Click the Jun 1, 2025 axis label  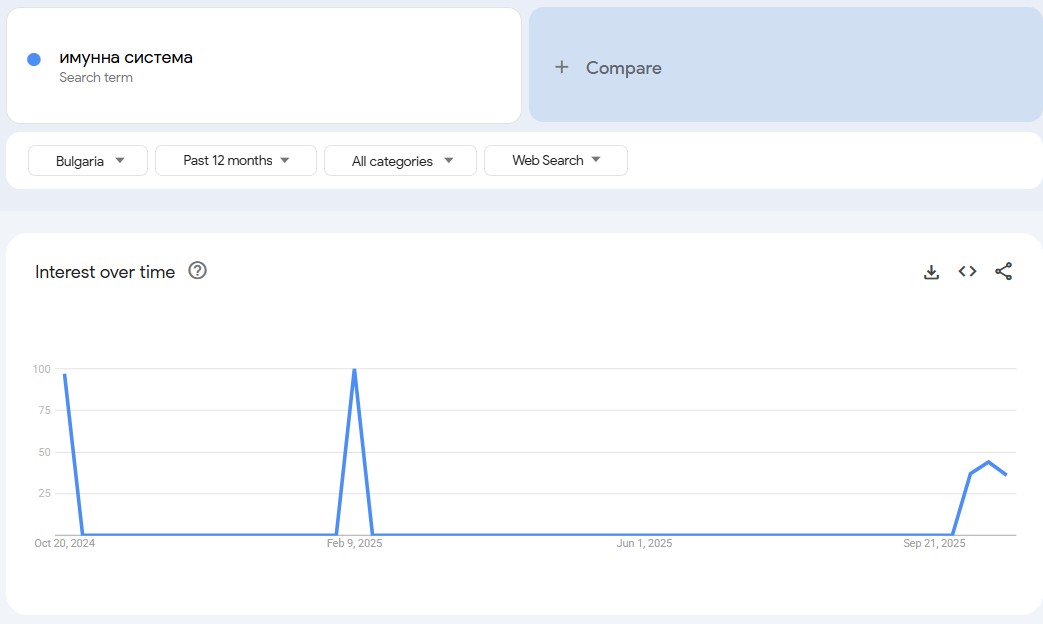[644, 544]
